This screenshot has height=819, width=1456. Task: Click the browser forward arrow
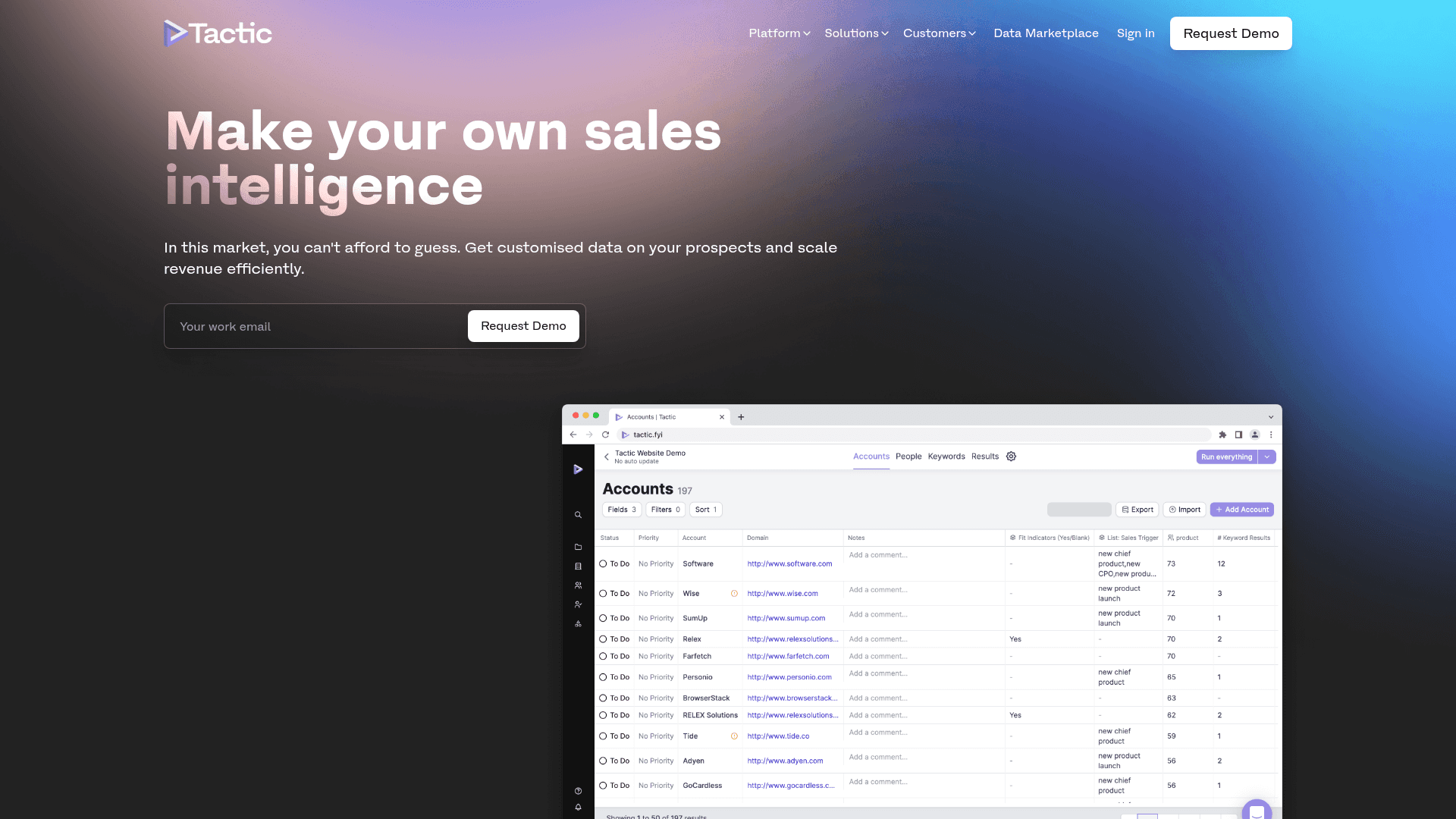tap(589, 435)
